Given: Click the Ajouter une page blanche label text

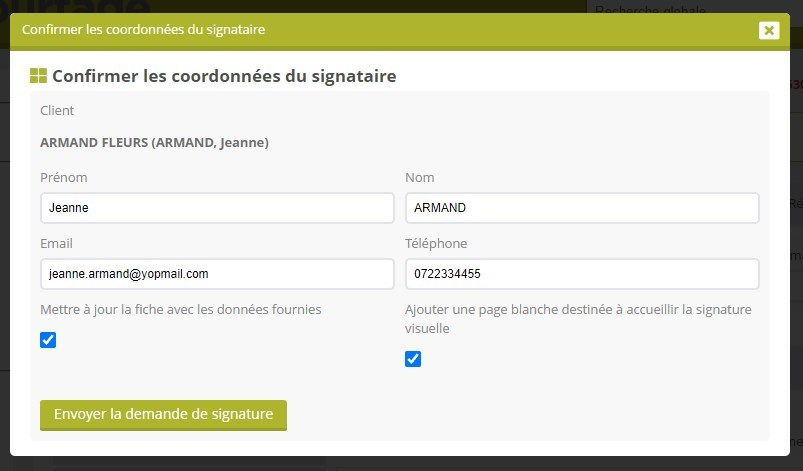Looking at the screenshot, I should tap(578, 310).
